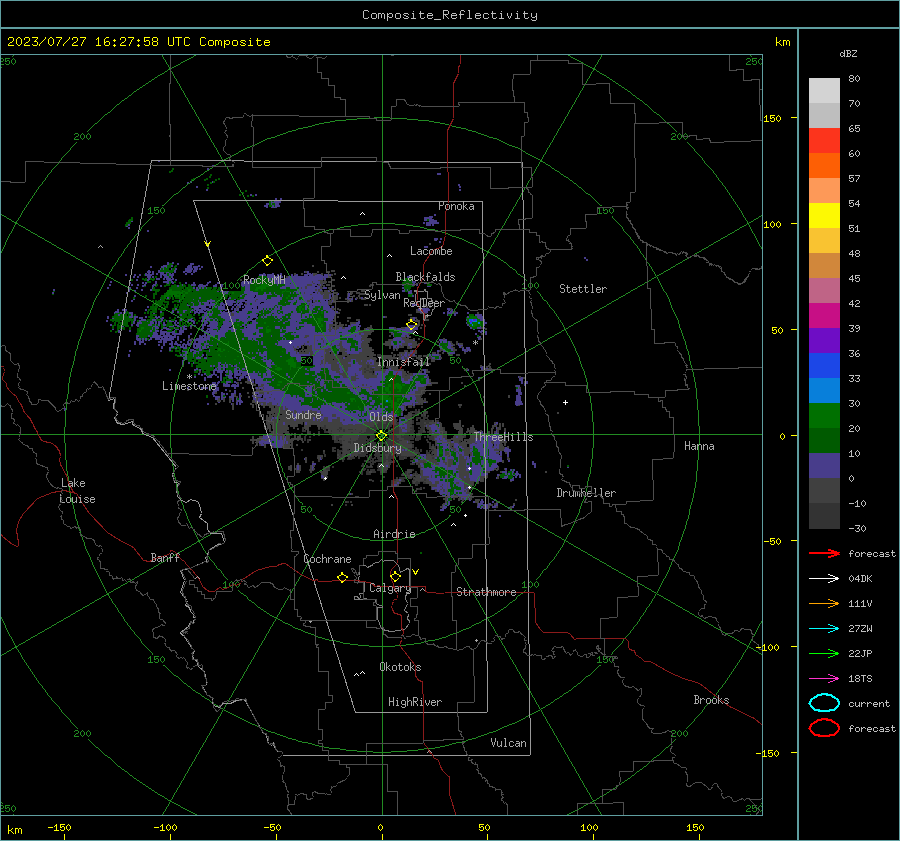Click the Hanna town label

699,446
